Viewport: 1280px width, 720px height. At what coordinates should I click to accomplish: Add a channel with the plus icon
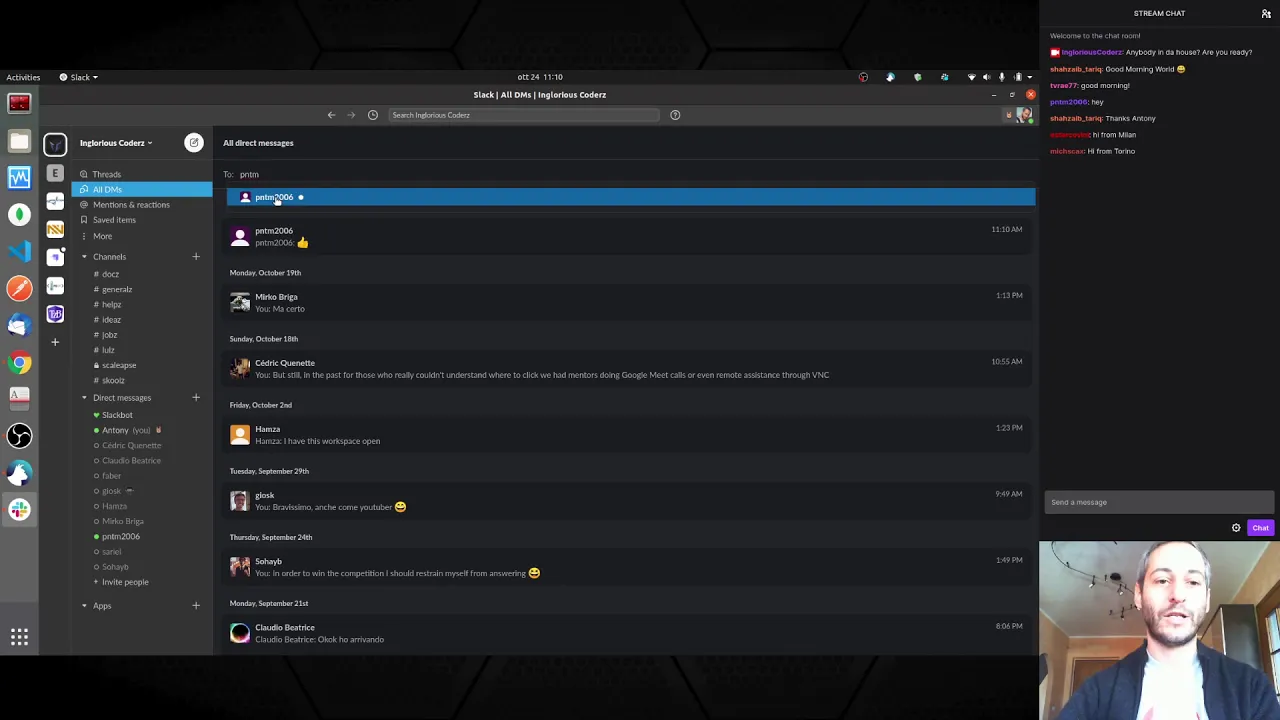pyautogui.click(x=196, y=257)
